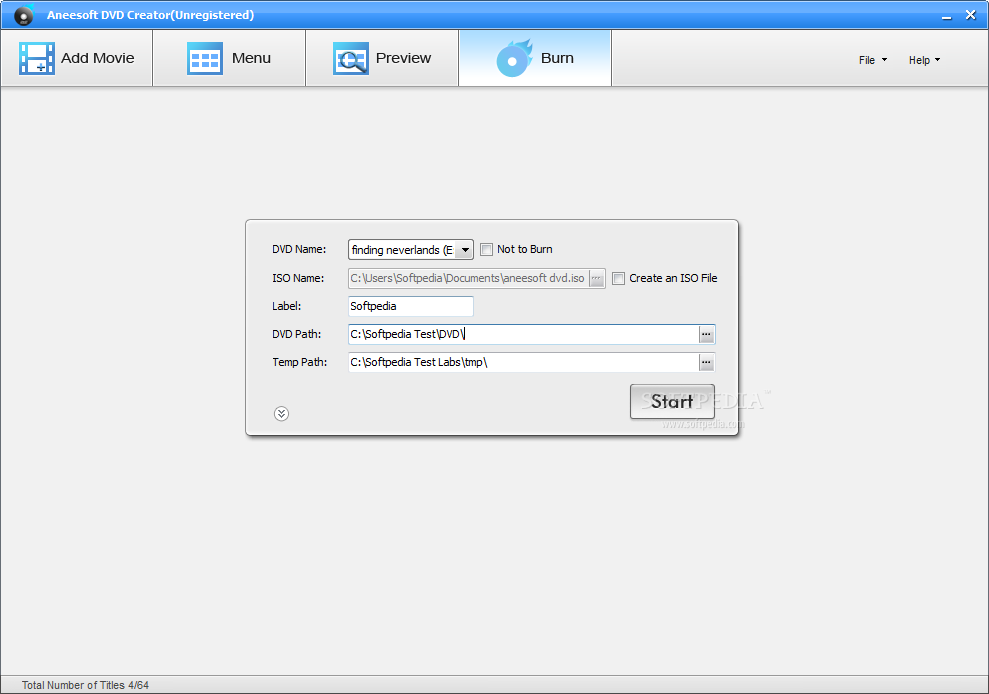Image resolution: width=989 pixels, height=694 pixels.
Task: Click Total Number of Titles 4/64 status
Action: pyautogui.click(x=85, y=685)
